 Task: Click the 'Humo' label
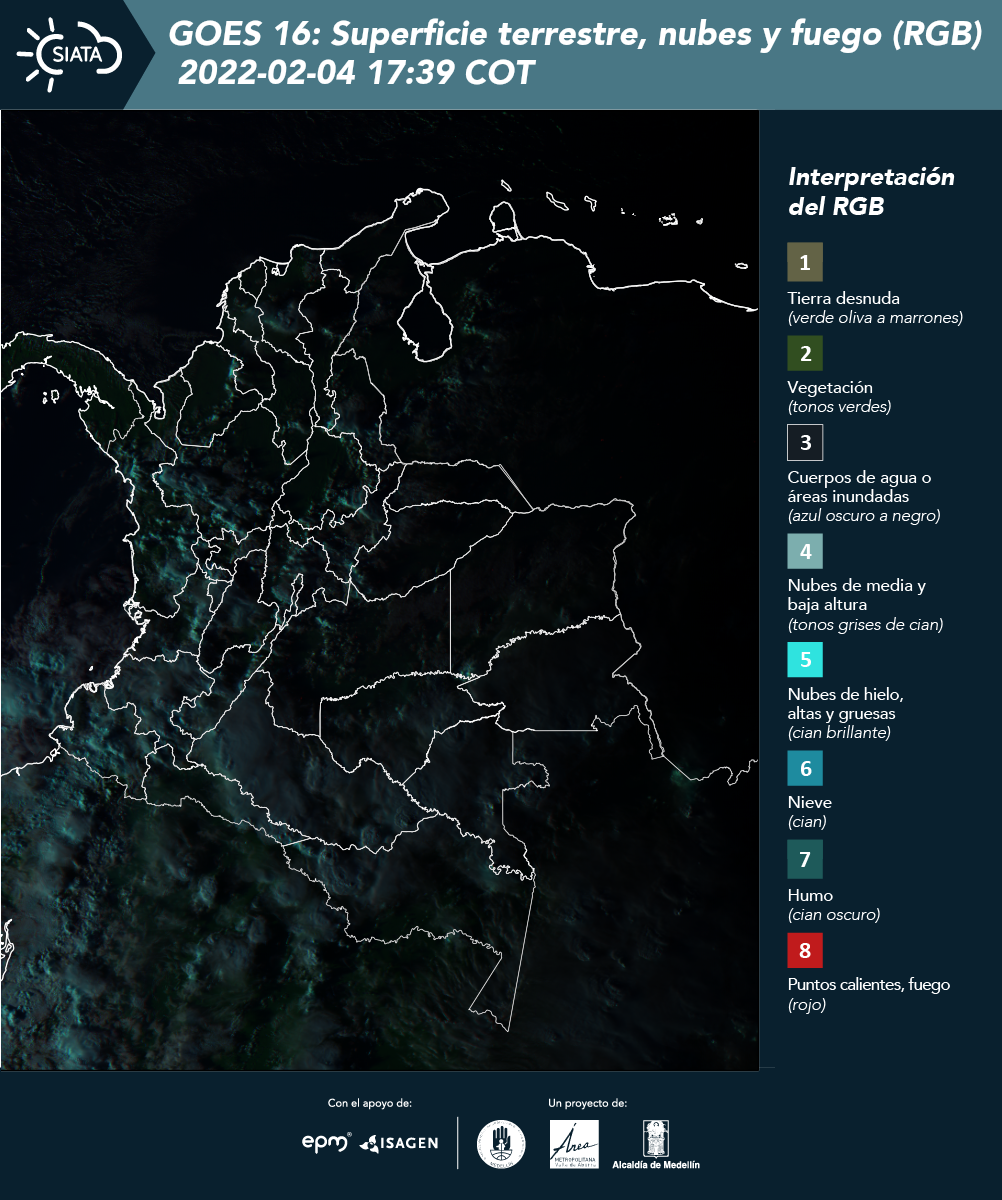810,895
